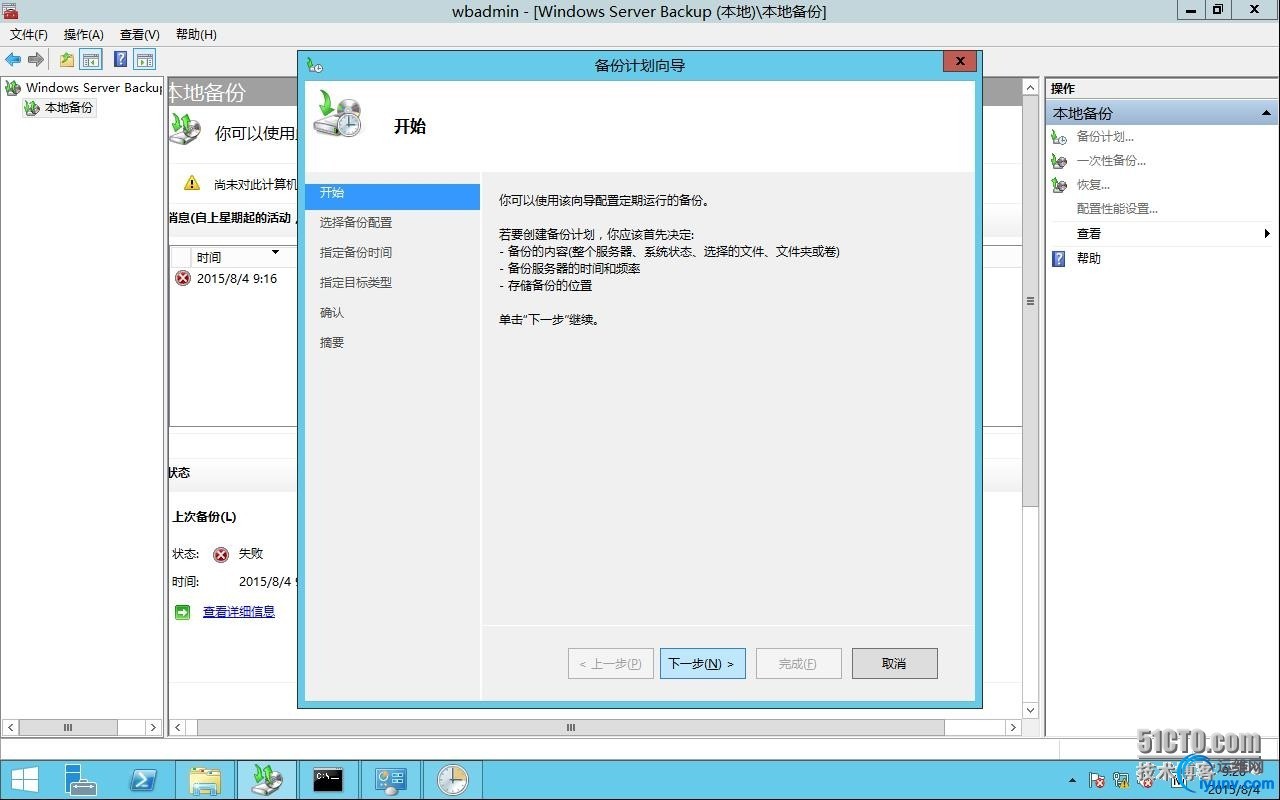Click the center pane scroll-up arrow

tap(1031, 88)
